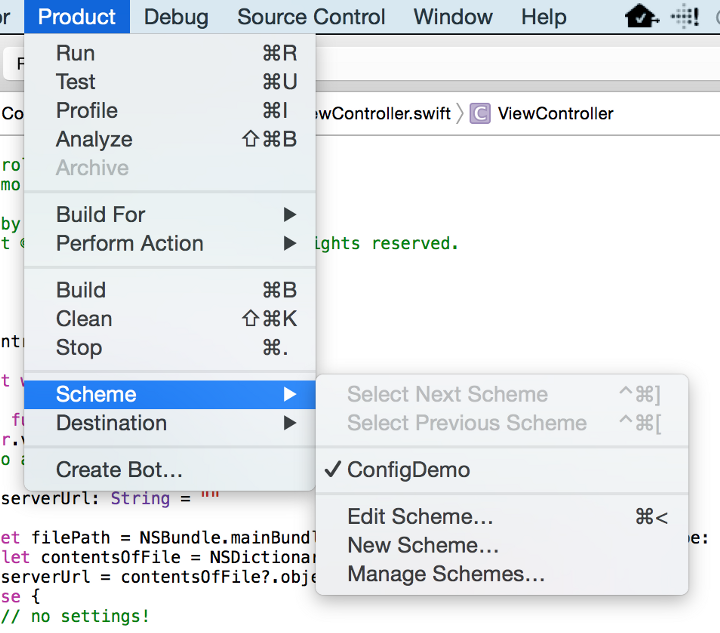
Task: Click New Scheme… in the submenu
Action: point(423,546)
